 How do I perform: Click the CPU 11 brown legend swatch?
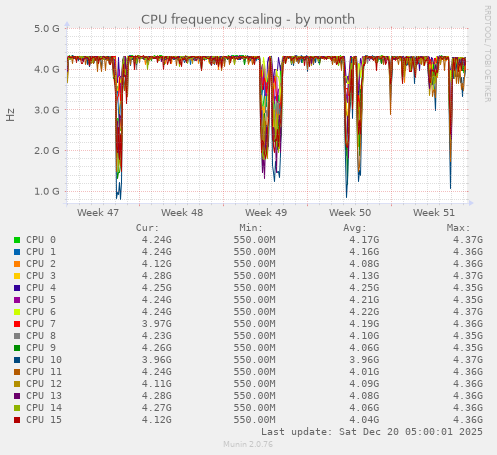17,372
